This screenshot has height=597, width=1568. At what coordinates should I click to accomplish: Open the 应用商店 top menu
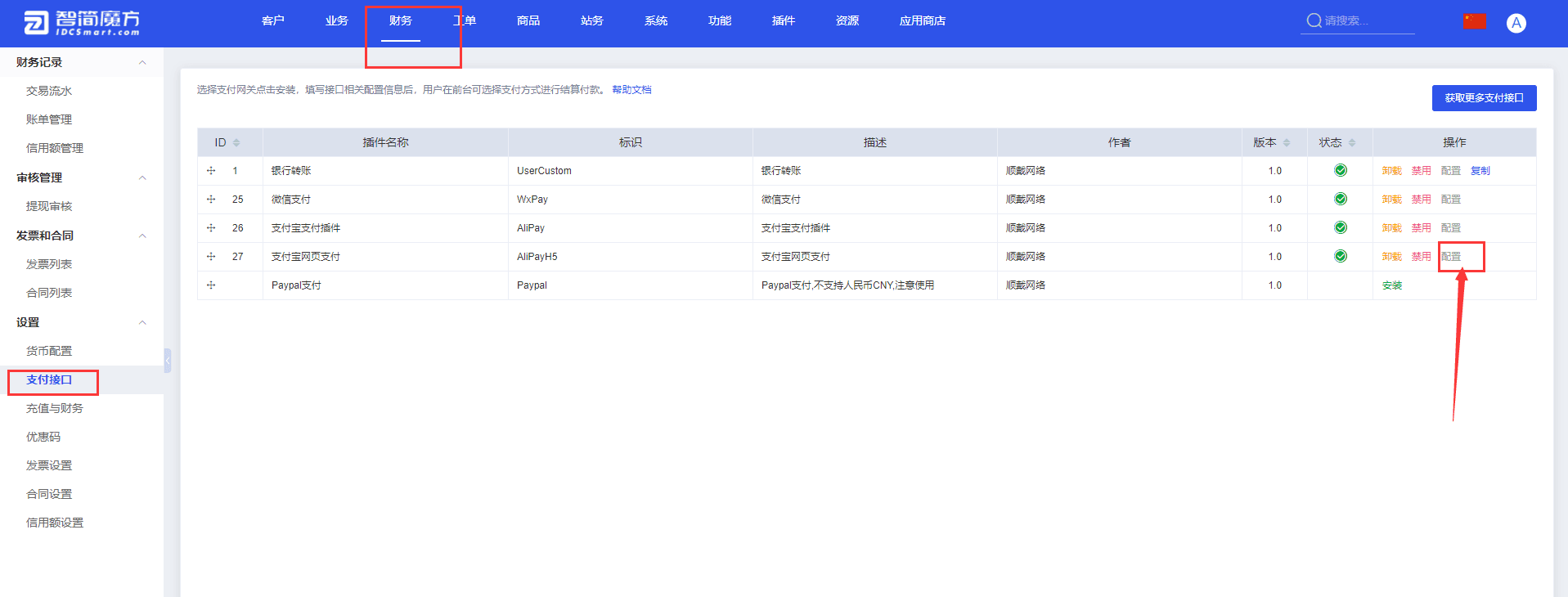923,20
